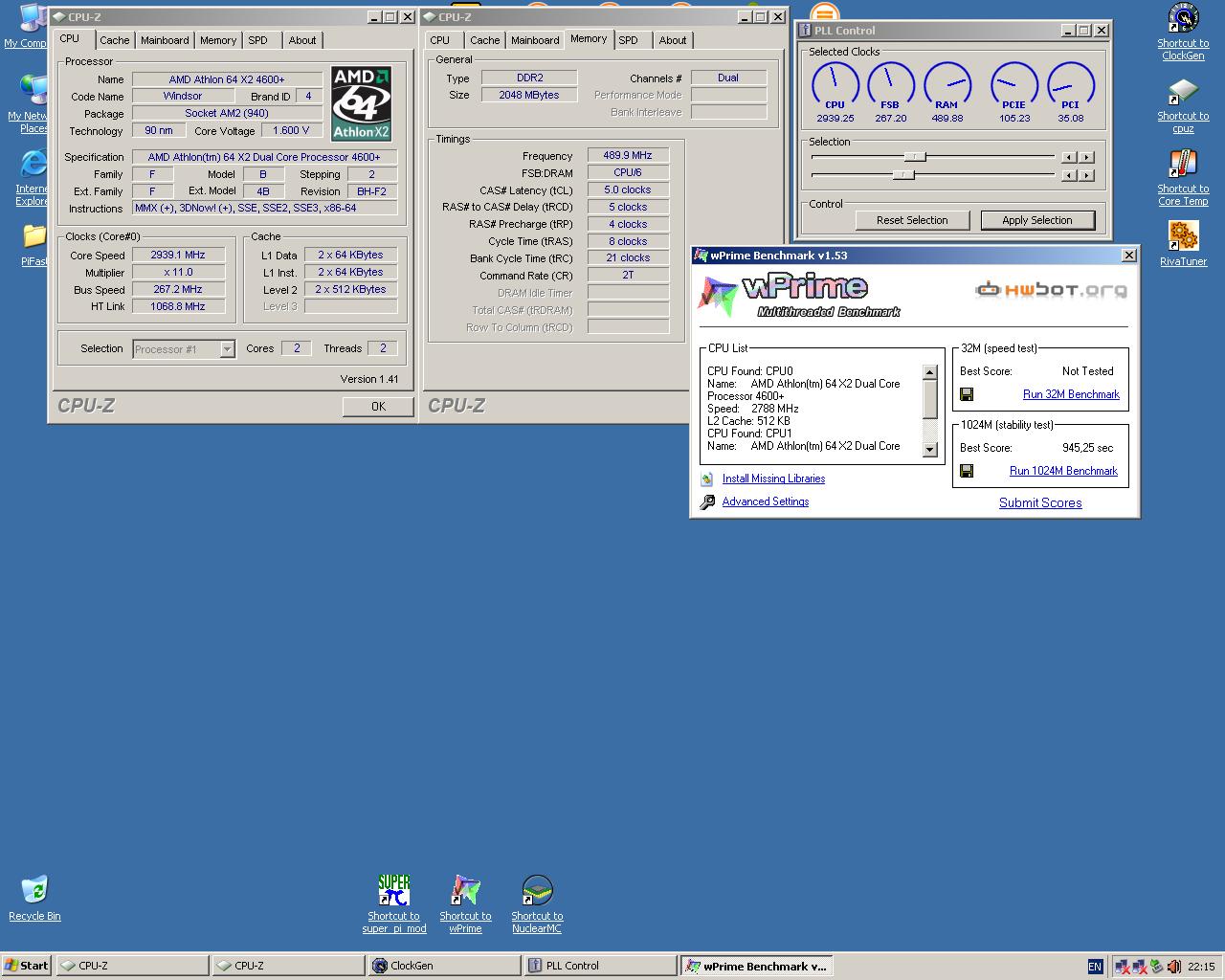Switch to ClockGen taskbar button
The image size is (1225, 980).
445,966
